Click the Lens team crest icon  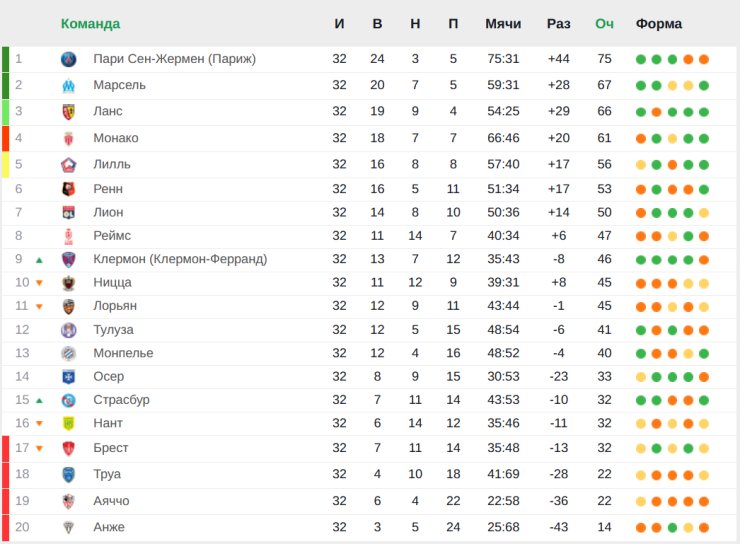(69, 112)
